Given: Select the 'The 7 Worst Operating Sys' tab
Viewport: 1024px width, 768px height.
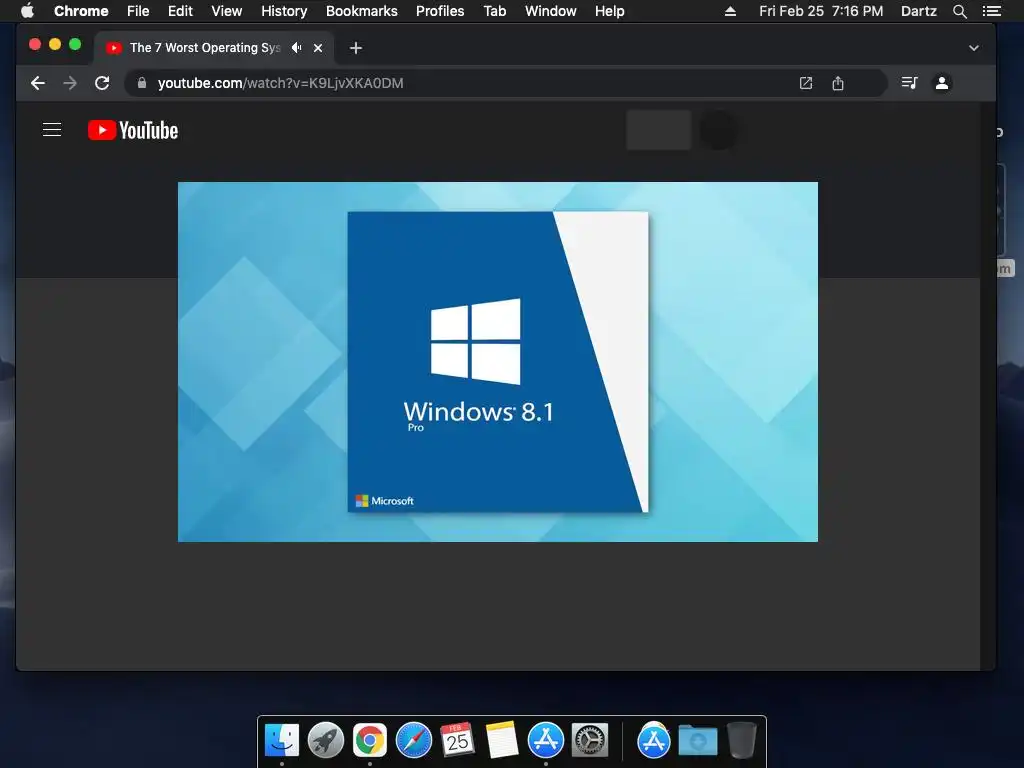Looking at the screenshot, I should (204, 48).
